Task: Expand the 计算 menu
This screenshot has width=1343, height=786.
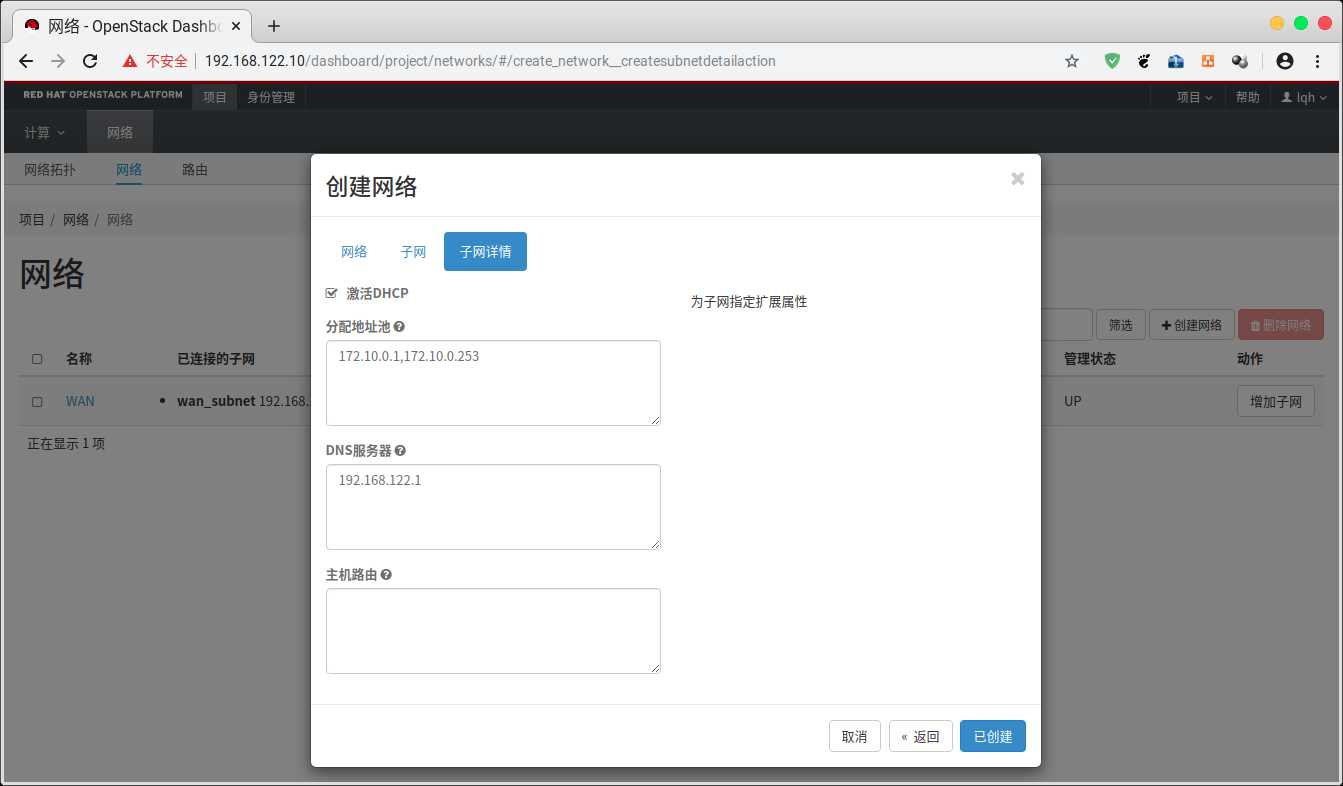Action: (44, 132)
